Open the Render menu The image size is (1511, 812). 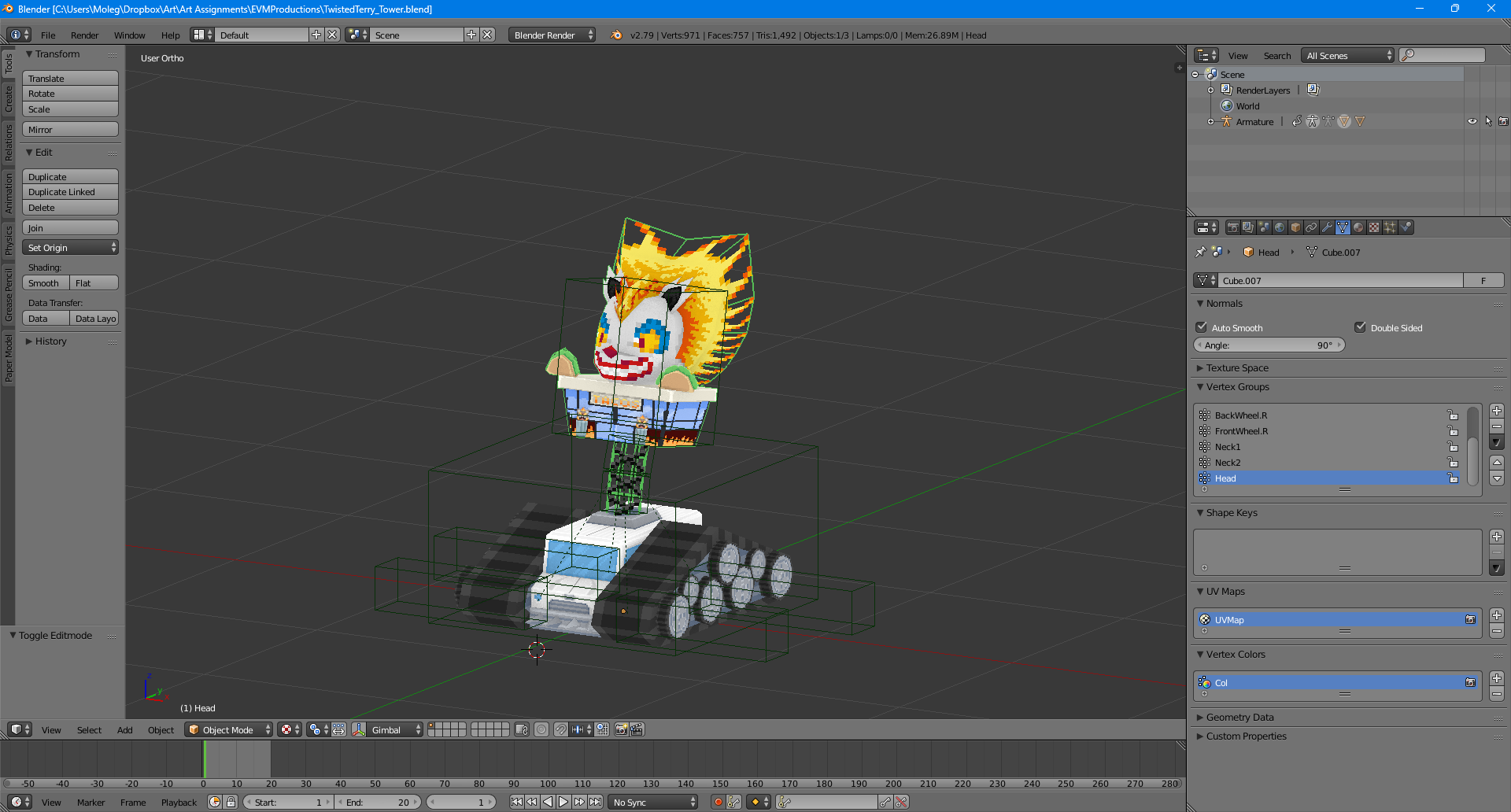point(84,35)
